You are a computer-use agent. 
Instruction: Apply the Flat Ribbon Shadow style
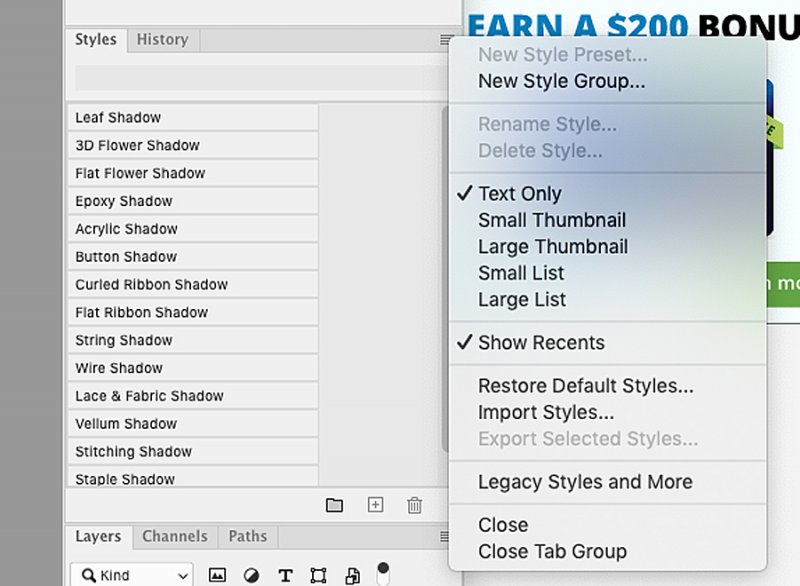193,312
